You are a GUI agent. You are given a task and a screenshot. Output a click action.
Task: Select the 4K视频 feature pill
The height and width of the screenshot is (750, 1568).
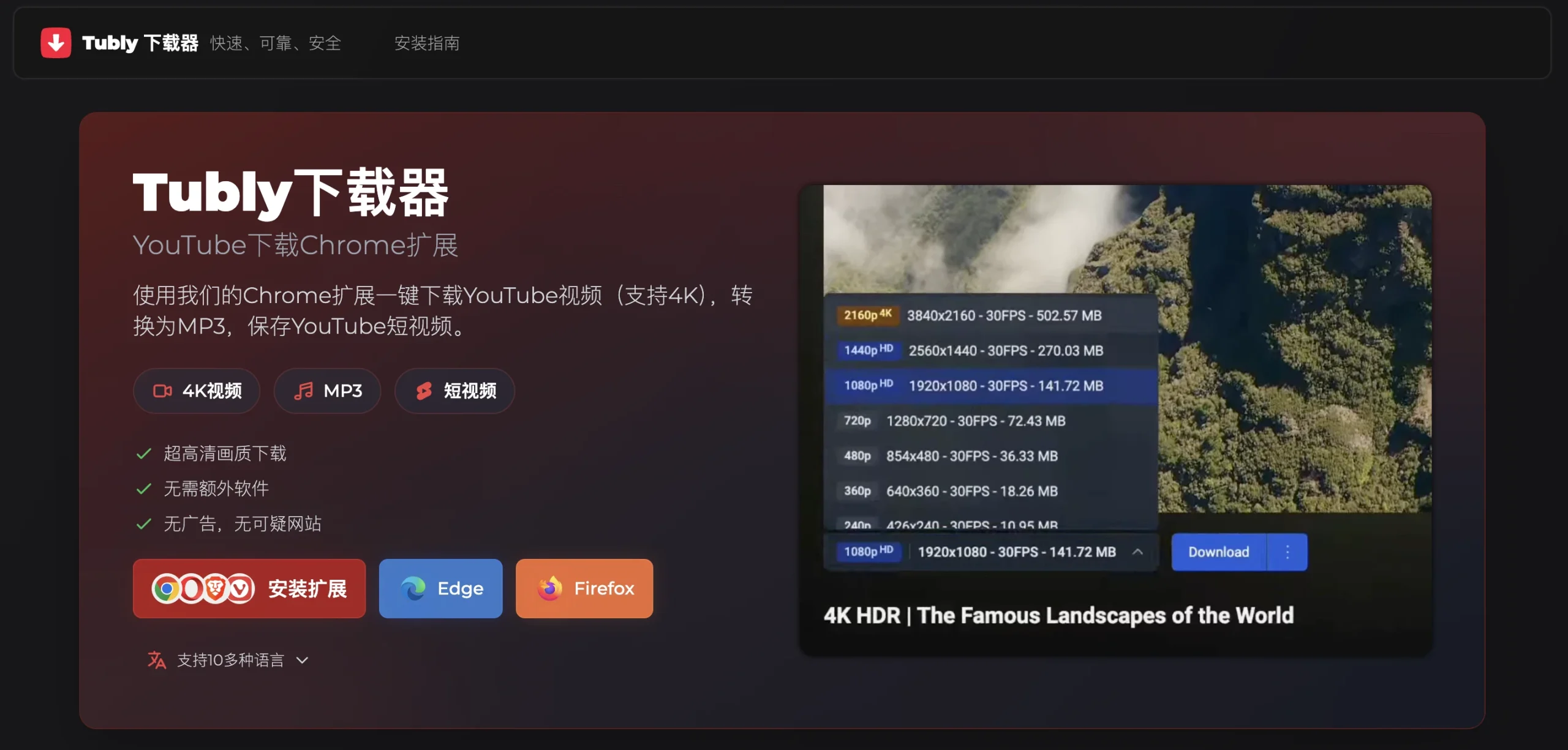(x=197, y=391)
